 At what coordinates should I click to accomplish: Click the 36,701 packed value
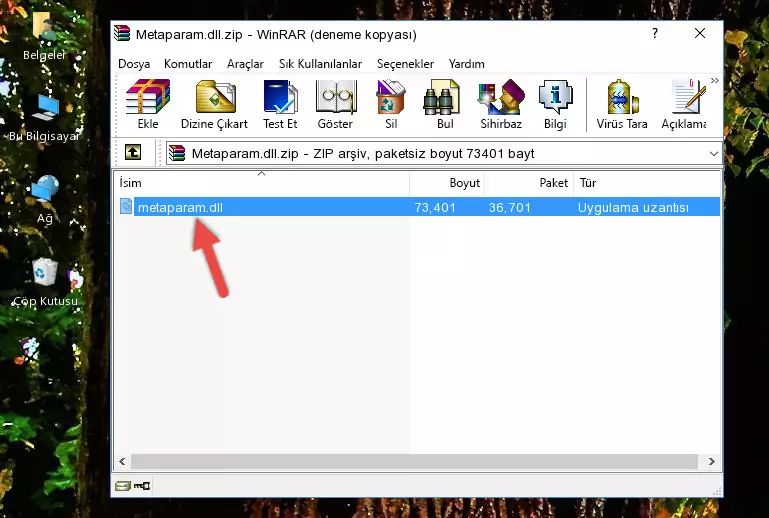510,207
